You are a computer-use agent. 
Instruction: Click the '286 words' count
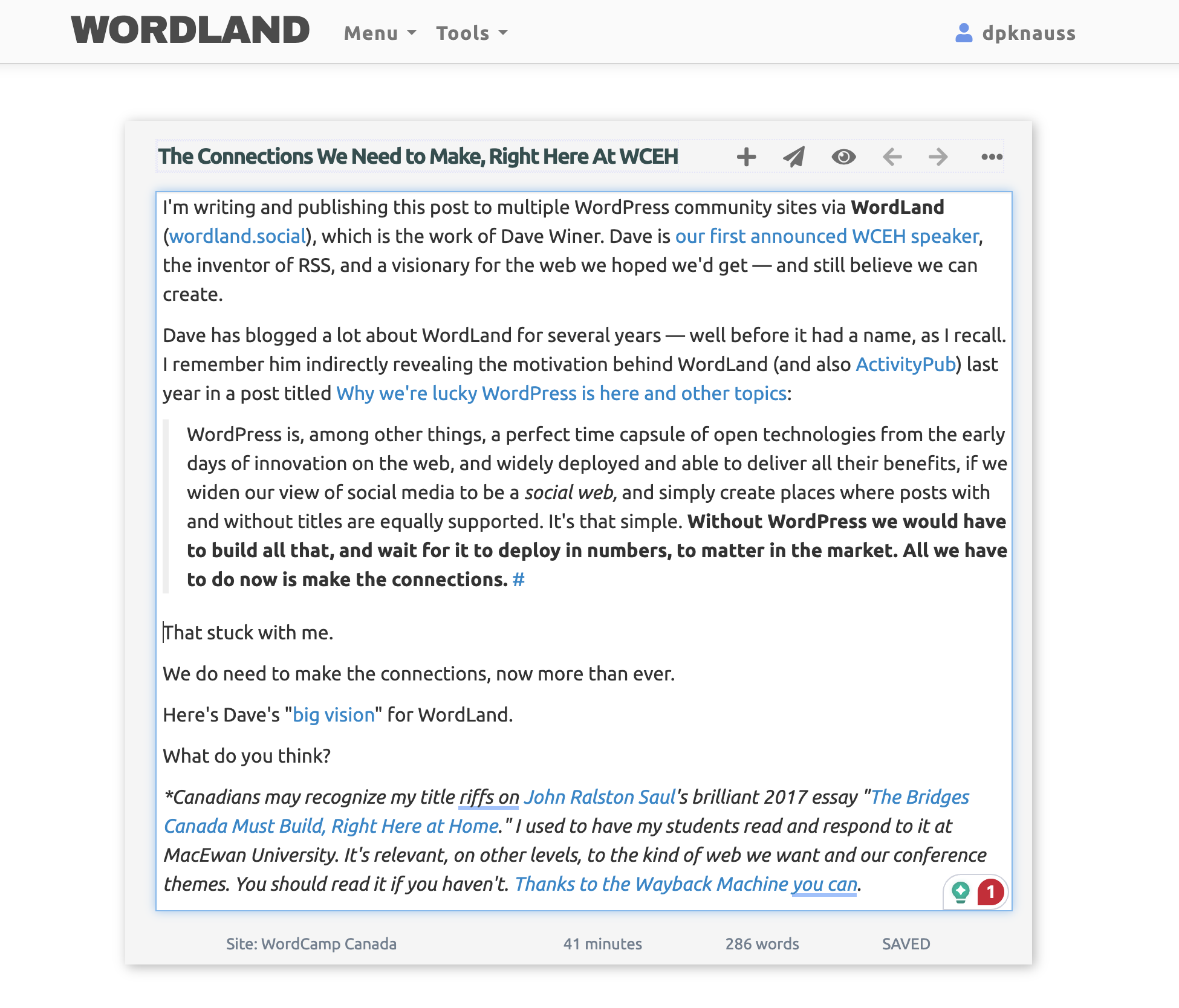click(x=762, y=944)
